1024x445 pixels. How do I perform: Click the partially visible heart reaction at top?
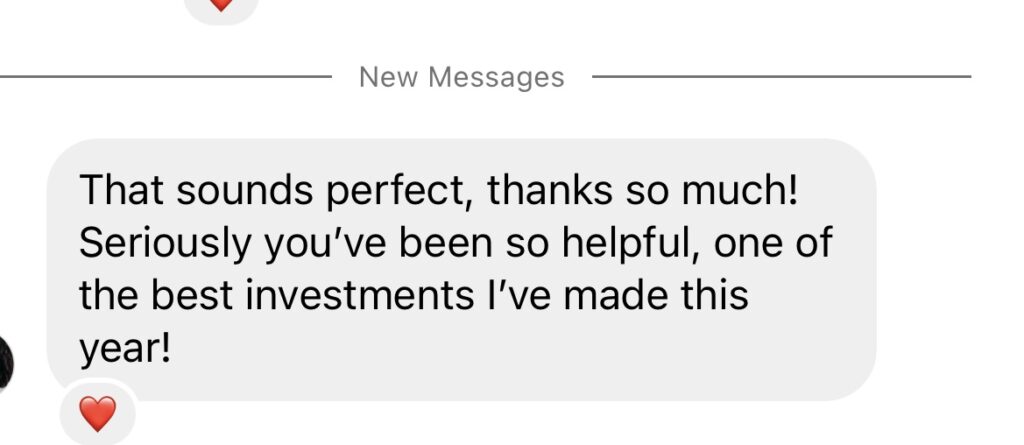221,5
